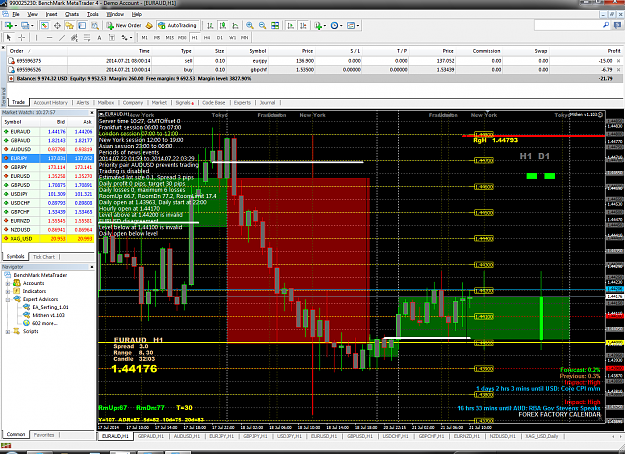Open the Strategy Tester icon
This screenshot has width=625, height=454.
click(95, 26)
